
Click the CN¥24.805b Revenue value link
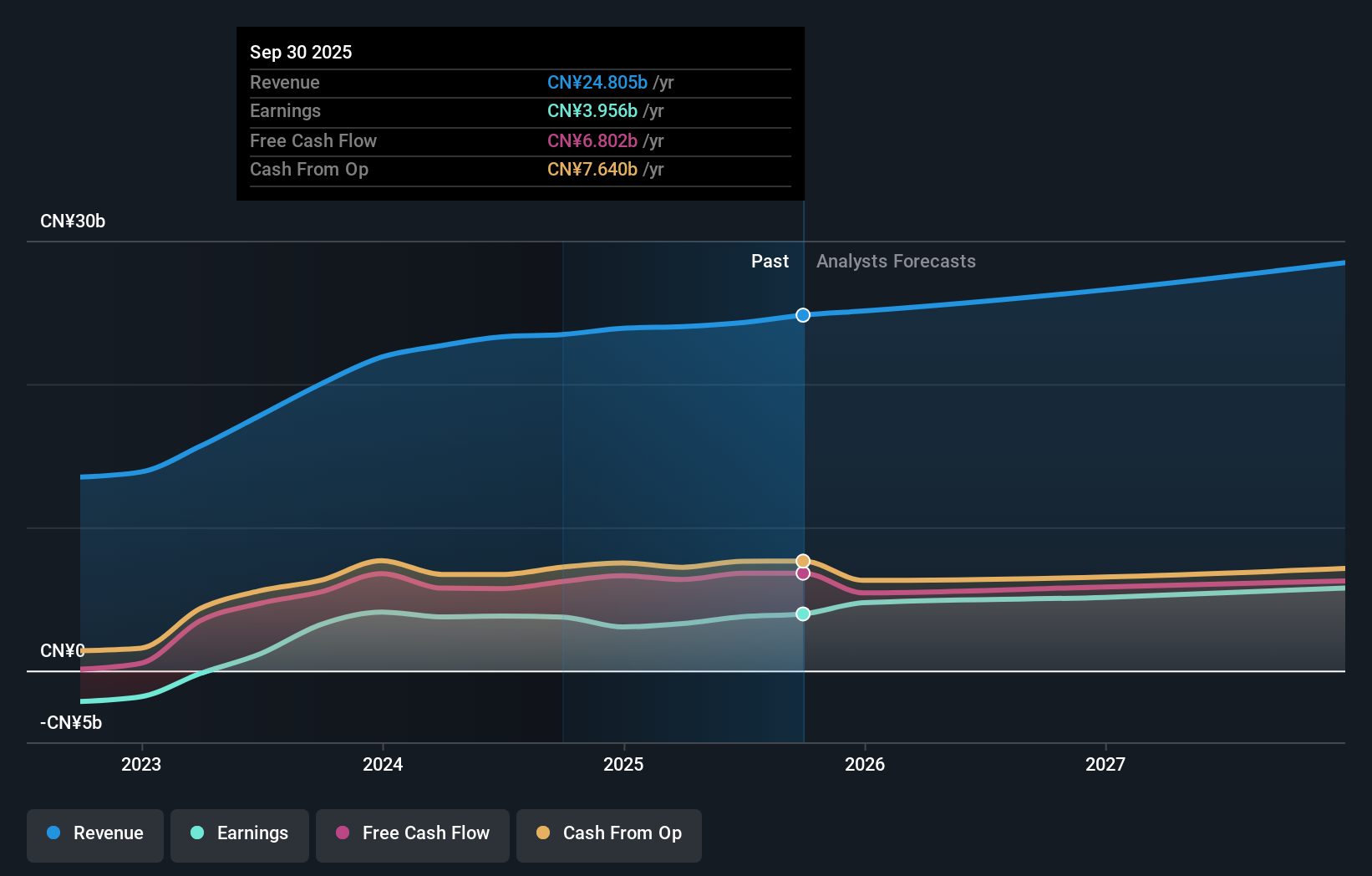pyautogui.click(x=597, y=82)
